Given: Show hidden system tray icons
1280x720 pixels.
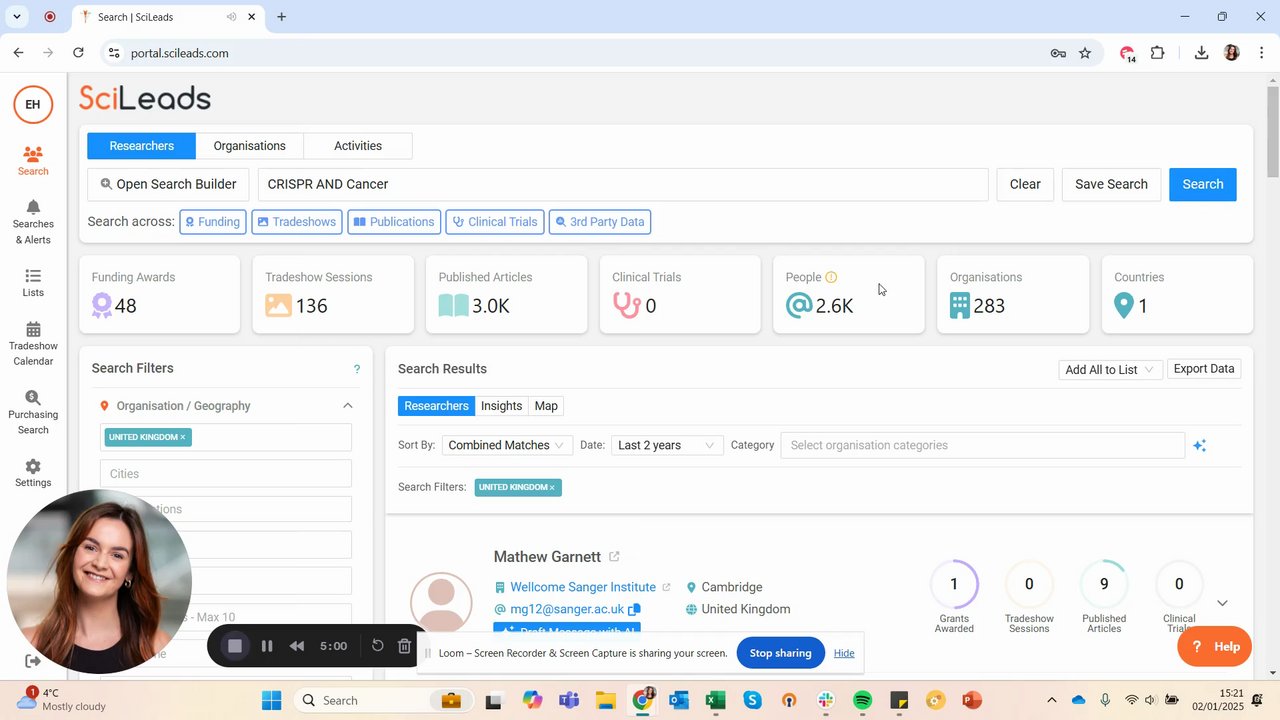Looking at the screenshot, I should (1051, 700).
